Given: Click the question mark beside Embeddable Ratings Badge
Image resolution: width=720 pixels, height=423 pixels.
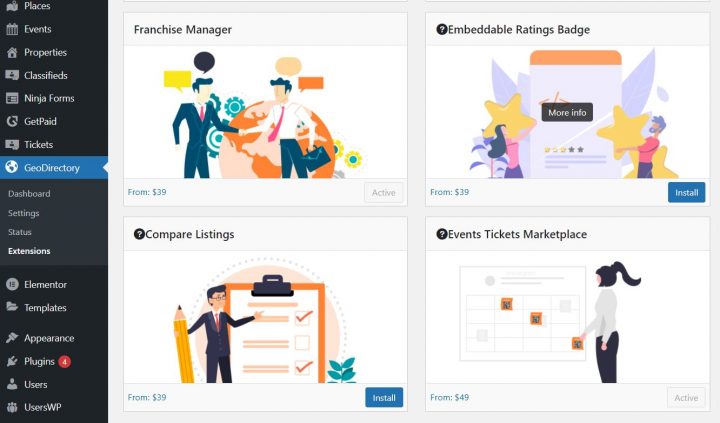Looking at the screenshot, I should (x=442, y=29).
